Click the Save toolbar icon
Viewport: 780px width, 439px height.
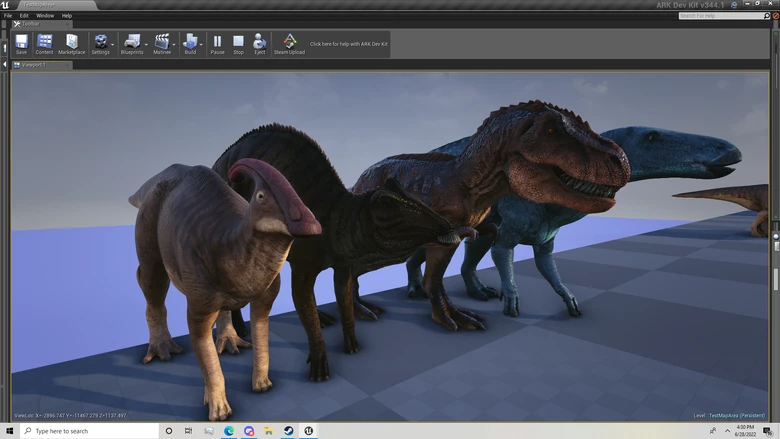21,43
